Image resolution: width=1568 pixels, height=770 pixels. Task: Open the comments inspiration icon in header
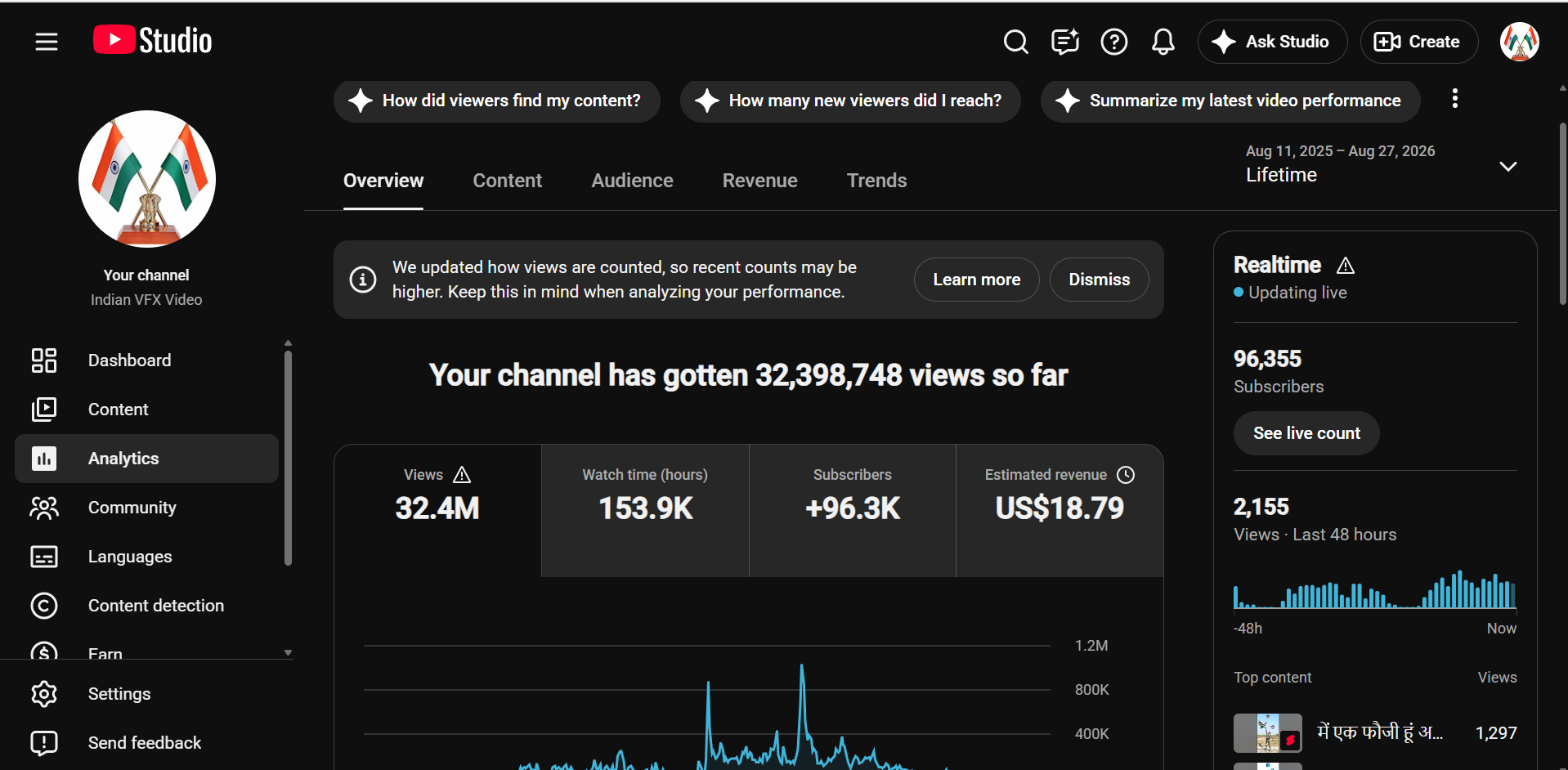pyautogui.click(x=1064, y=42)
